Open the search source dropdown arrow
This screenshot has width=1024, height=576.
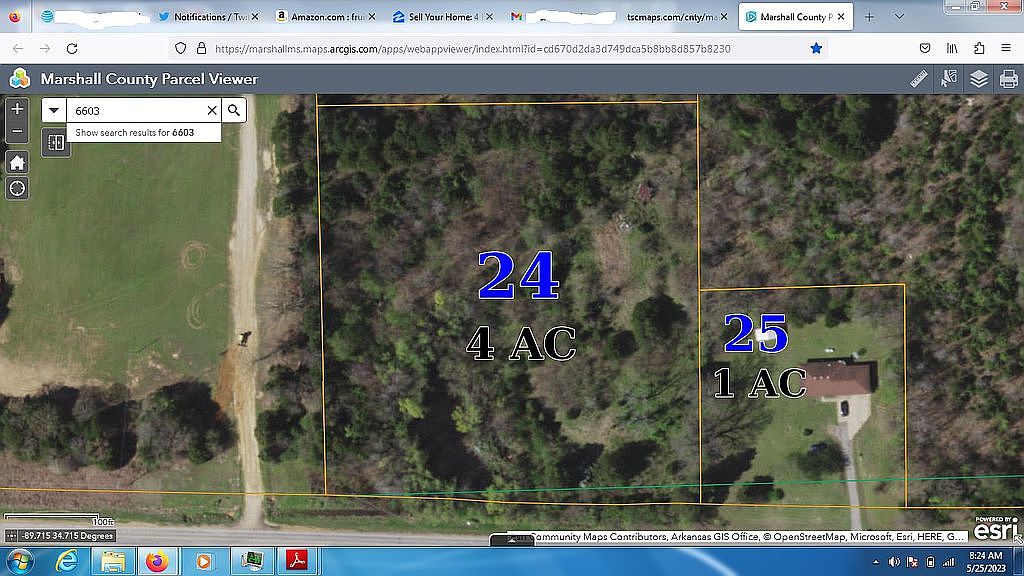52,110
